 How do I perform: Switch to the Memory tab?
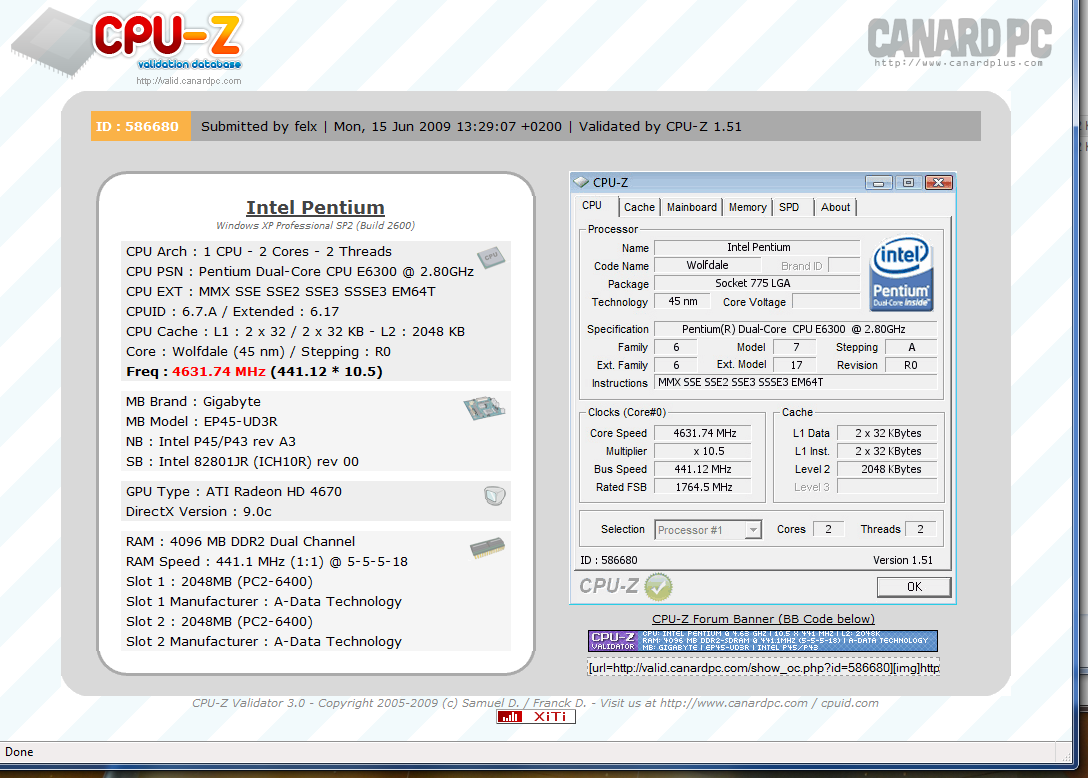[747, 207]
